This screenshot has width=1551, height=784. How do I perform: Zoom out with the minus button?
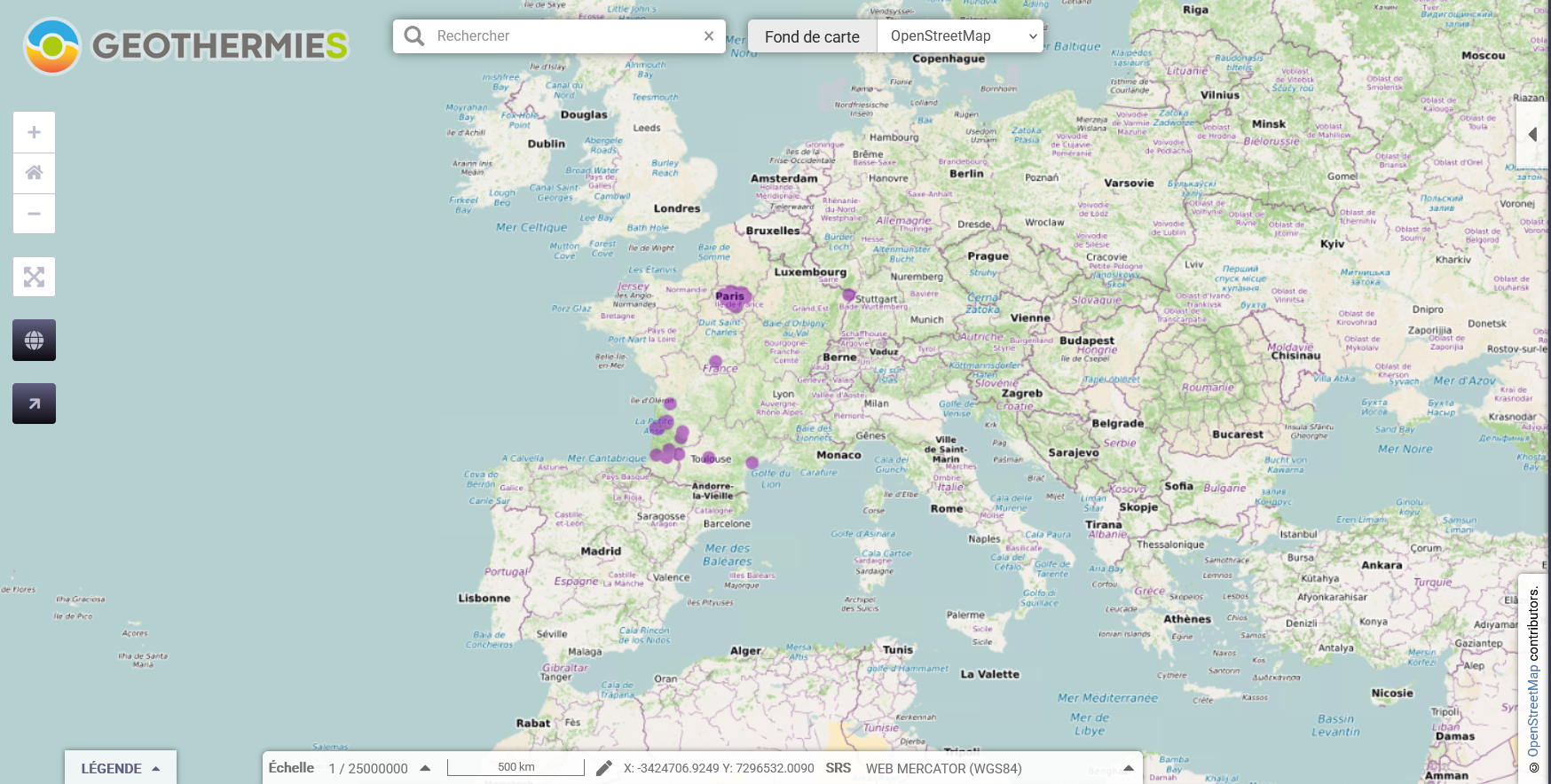click(34, 214)
